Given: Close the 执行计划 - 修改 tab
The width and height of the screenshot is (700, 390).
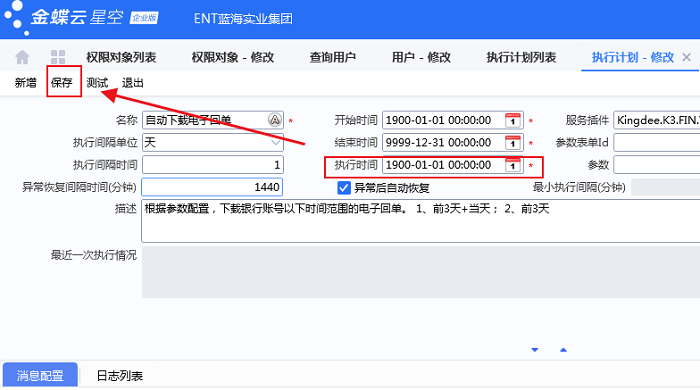Looking at the screenshot, I should coord(687,57).
